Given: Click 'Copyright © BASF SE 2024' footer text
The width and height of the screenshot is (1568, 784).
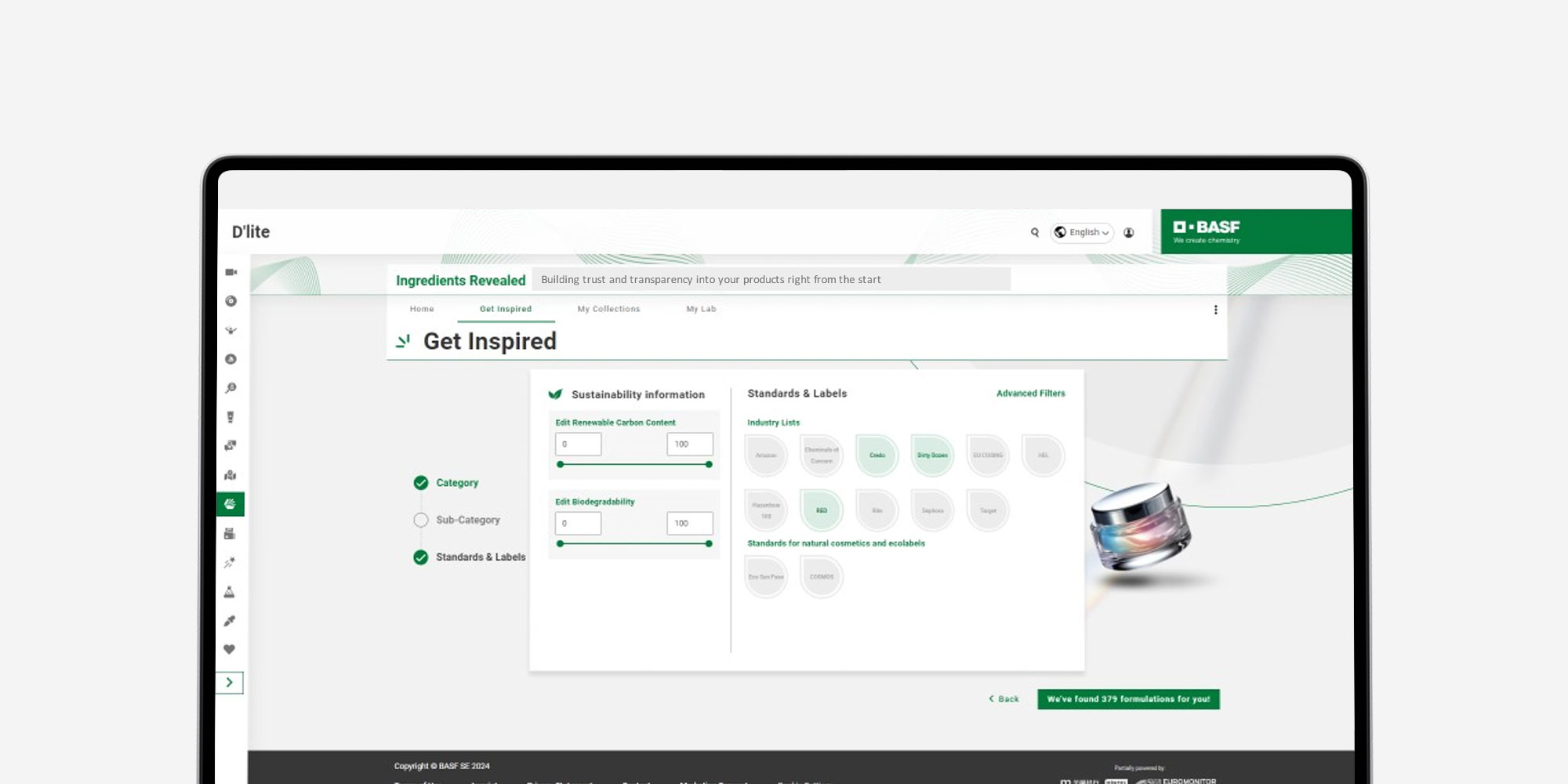Looking at the screenshot, I should click(x=442, y=766).
